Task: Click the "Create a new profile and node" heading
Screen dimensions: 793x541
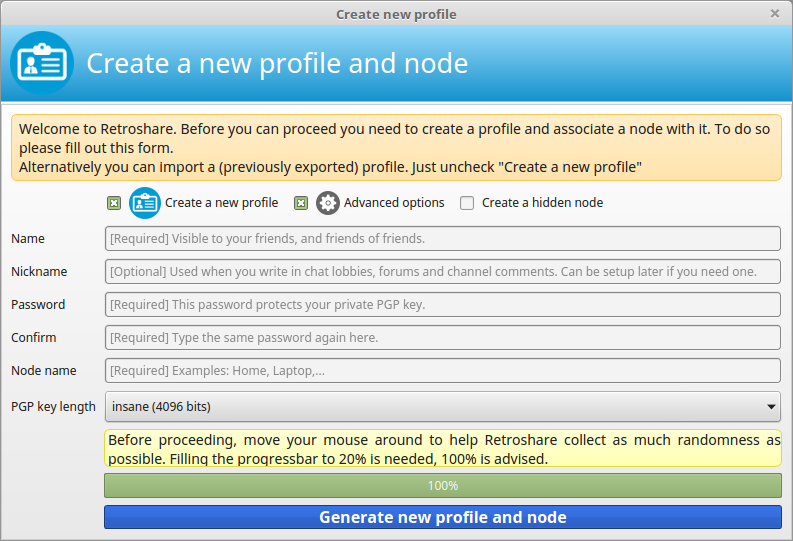Action: (277, 64)
